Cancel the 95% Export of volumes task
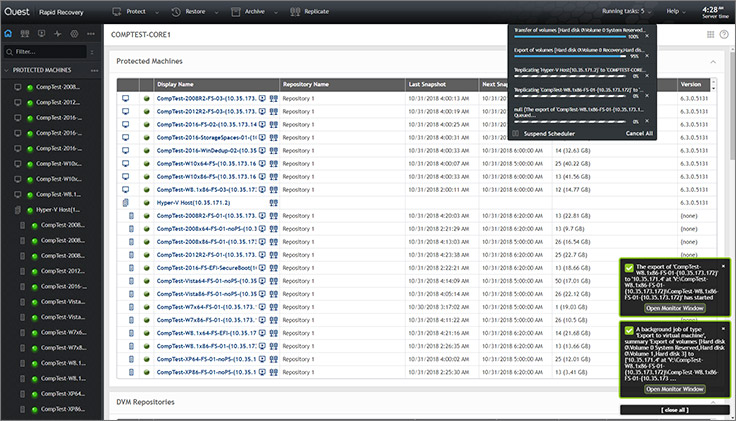 (x=647, y=56)
